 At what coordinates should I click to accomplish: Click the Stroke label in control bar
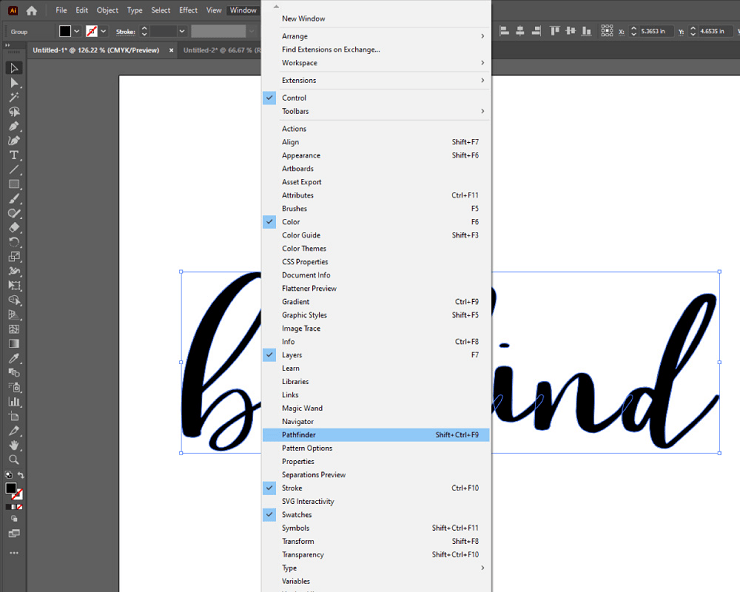pos(126,32)
